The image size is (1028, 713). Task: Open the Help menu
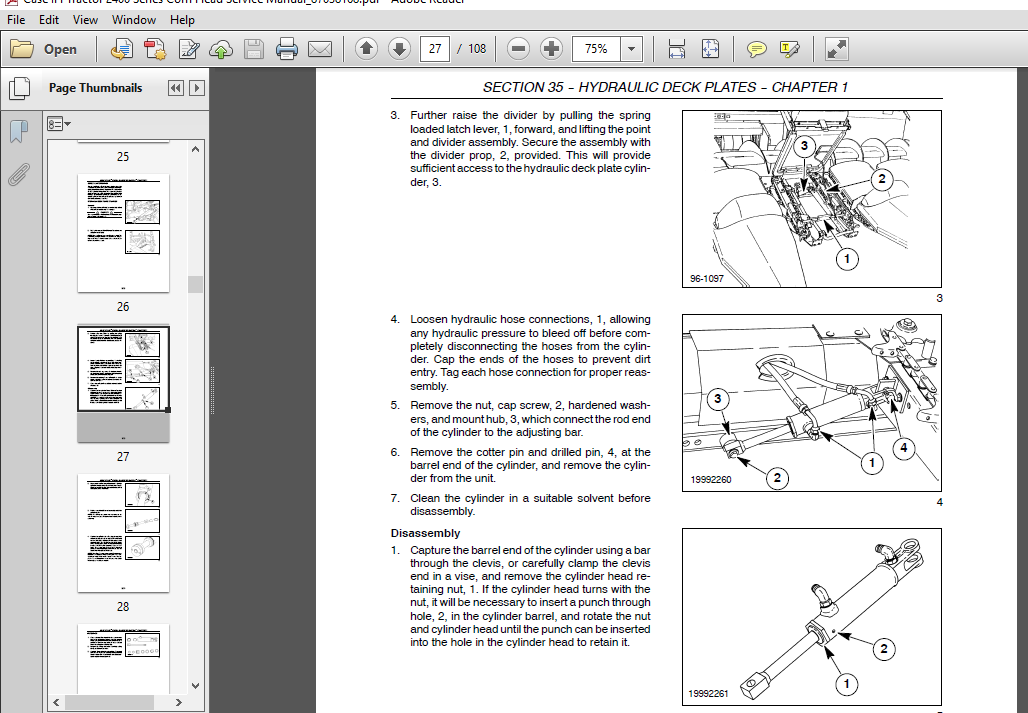point(182,20)
